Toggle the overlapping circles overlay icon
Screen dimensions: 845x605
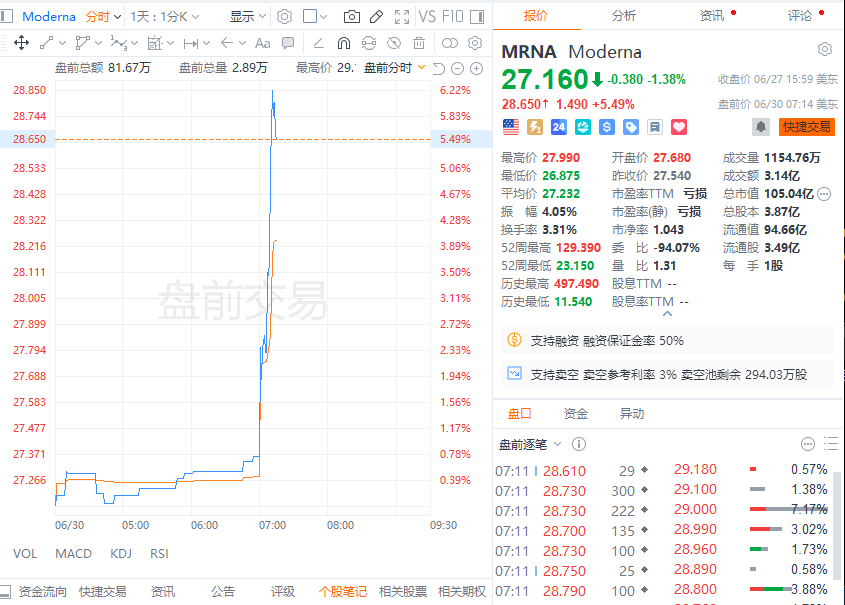(x=449, y=43)
